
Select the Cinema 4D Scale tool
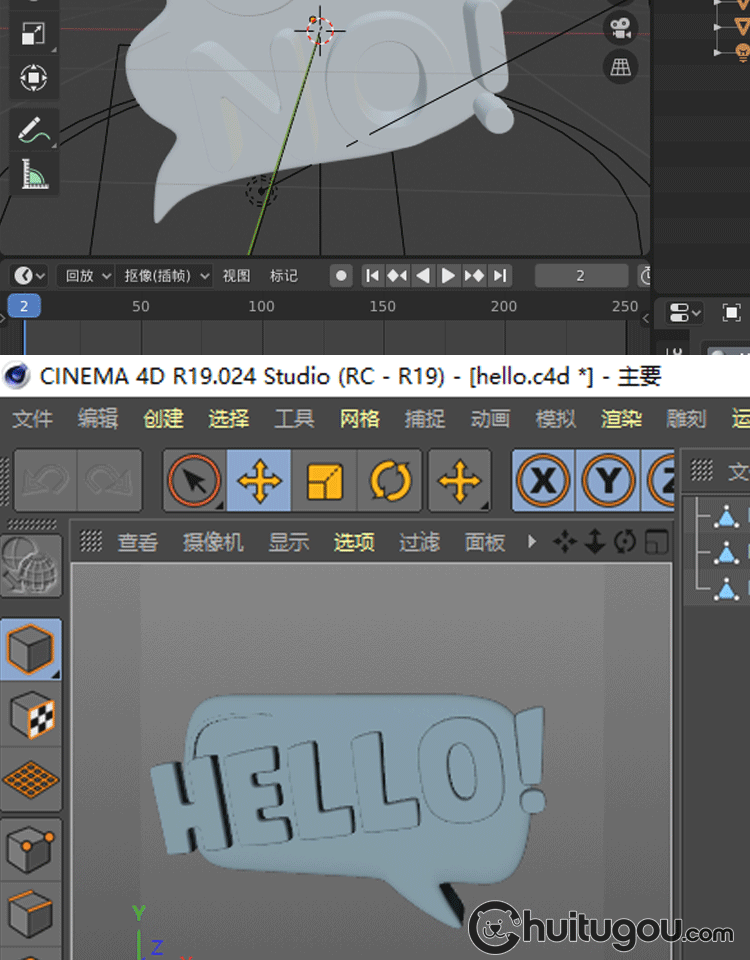[325, 482]
